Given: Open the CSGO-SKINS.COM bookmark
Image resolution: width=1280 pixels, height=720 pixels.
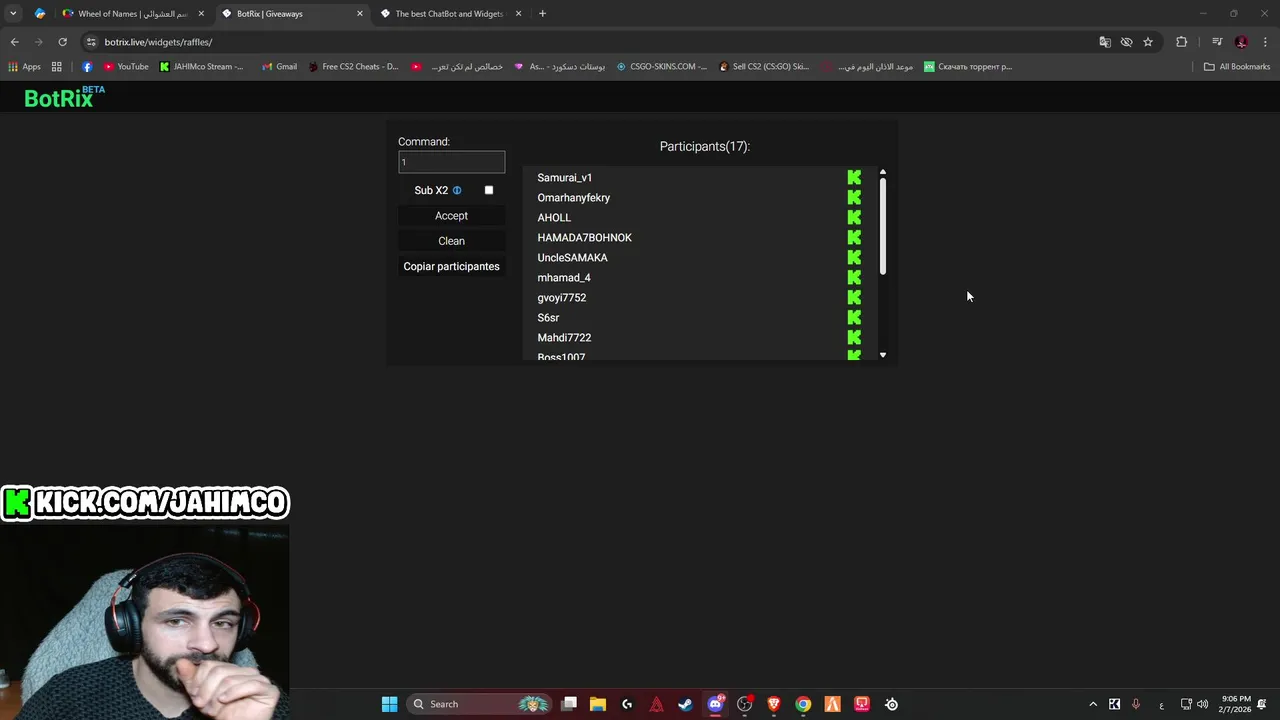Looking at the screenshot, I should tap(661, 67).
